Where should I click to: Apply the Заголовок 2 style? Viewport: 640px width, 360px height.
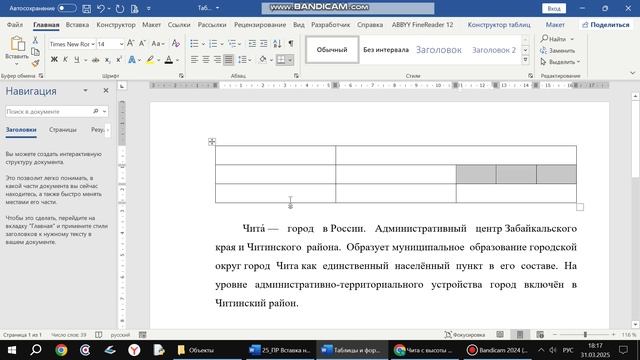494,50
